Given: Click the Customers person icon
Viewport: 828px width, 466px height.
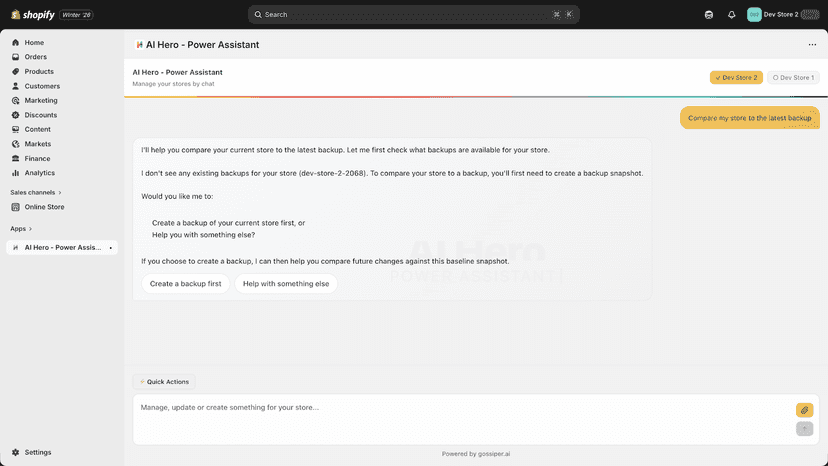Looking at the screenshot, I should pyautogui.click(x=15, y=86).
